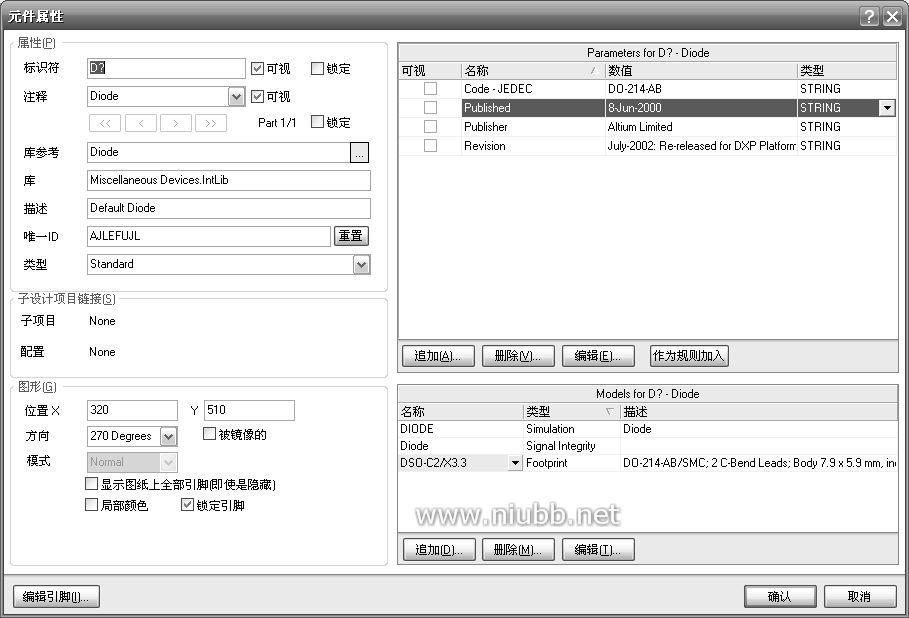Click the browse (...) button beside 库参考
This screenshot has width=909, height=618.
(360, 152)
